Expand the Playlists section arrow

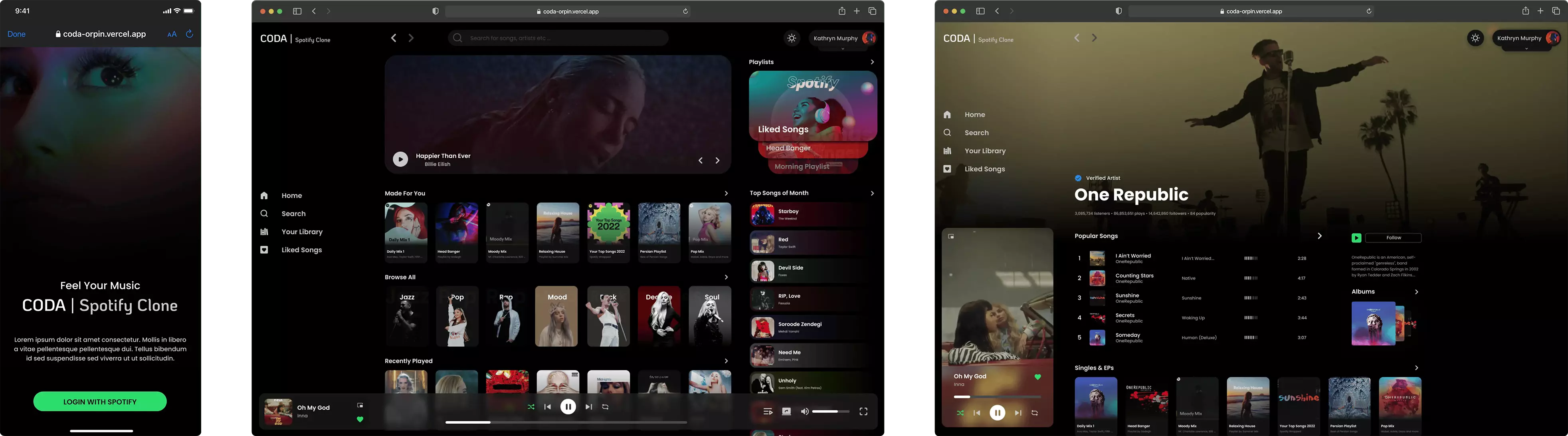click(x=871, y=62)
